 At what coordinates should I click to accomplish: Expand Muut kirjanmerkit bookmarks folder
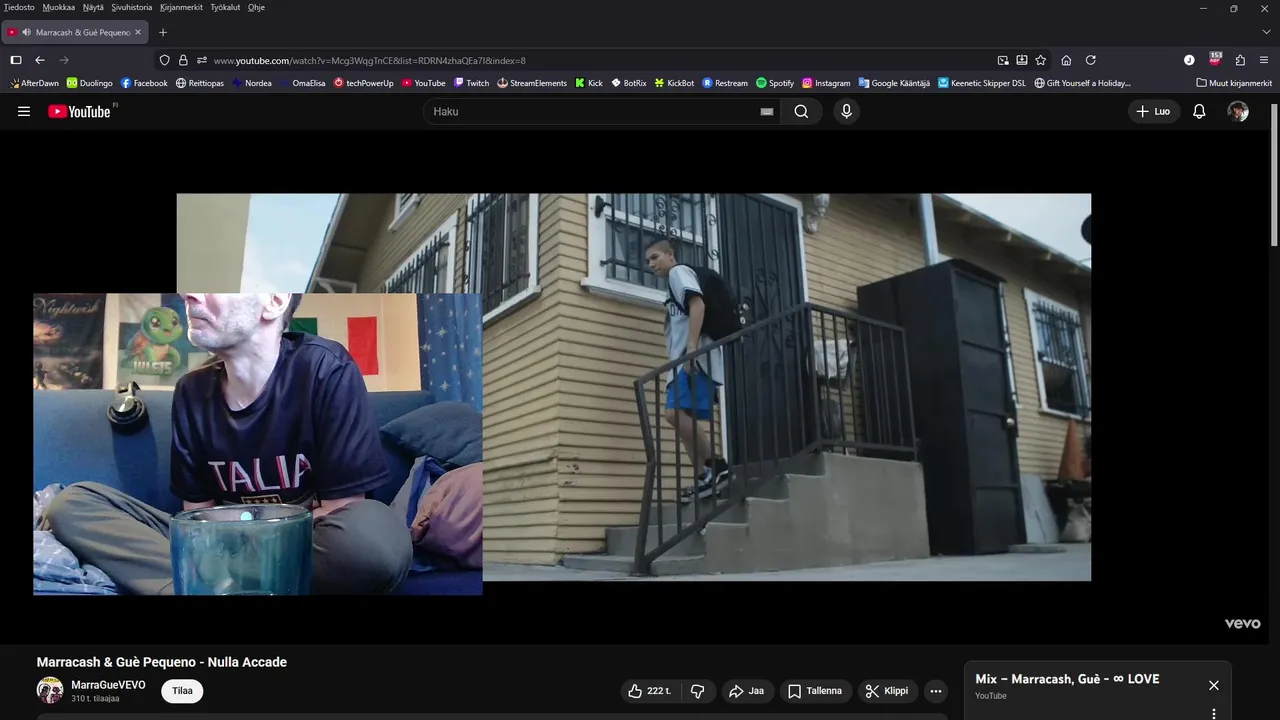[1234, 83]
